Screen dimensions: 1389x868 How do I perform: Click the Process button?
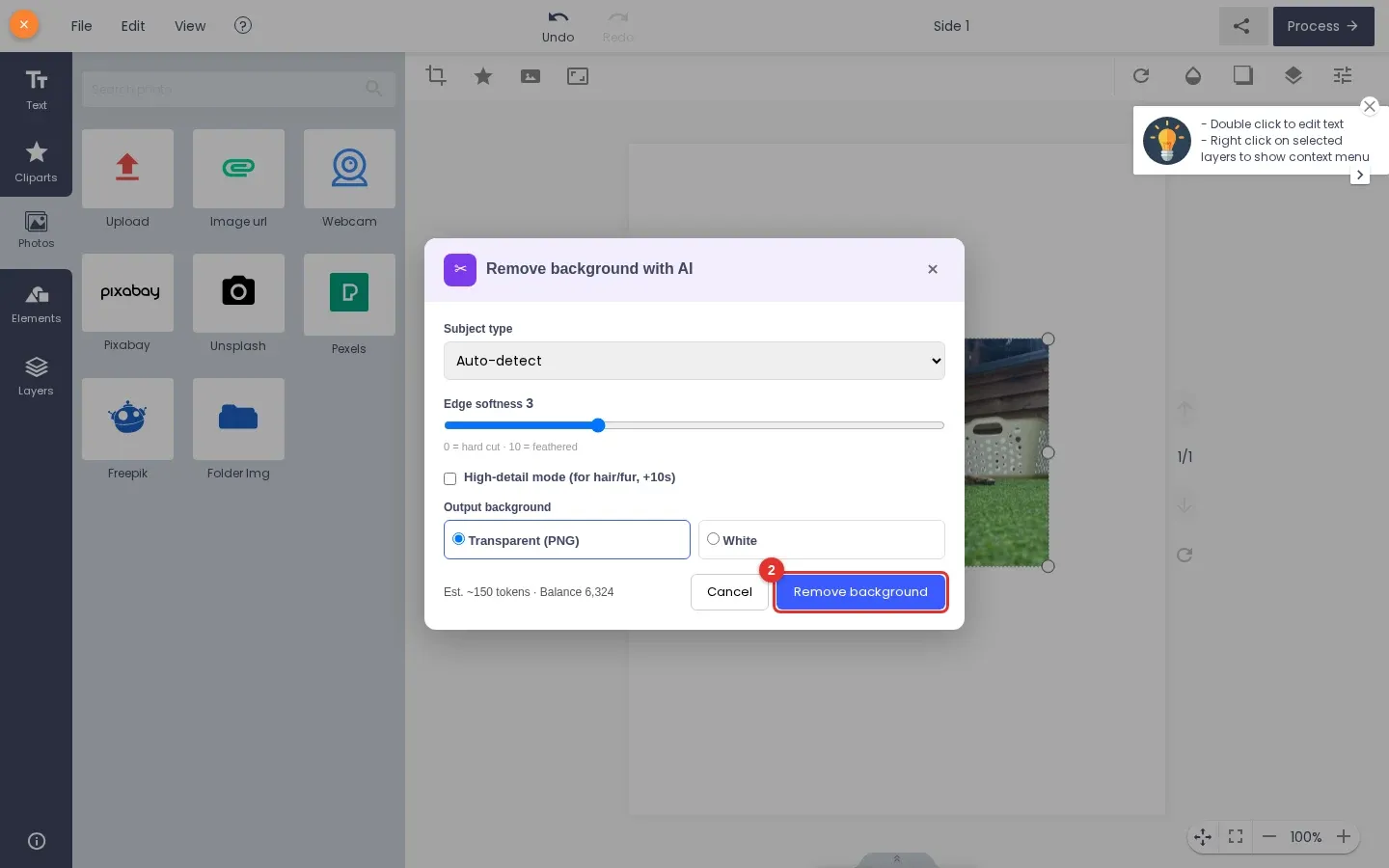(1322, 26)
